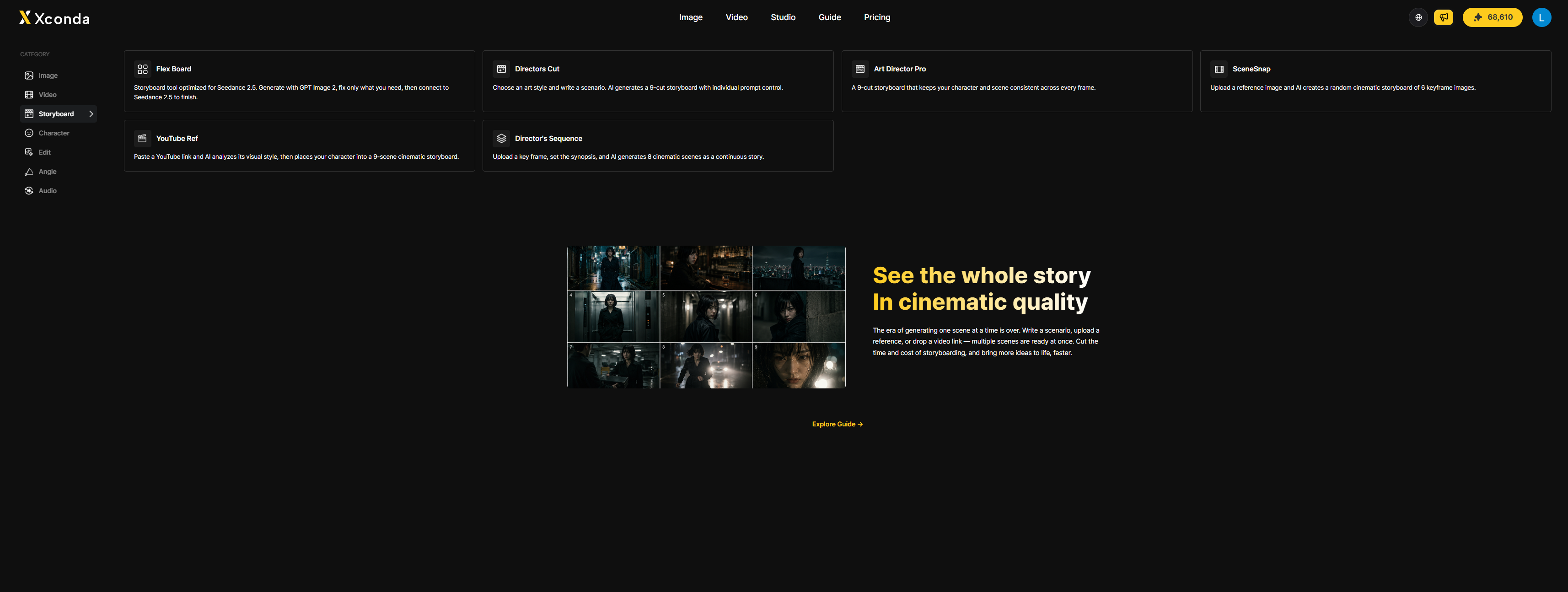Open the credits balance 68,610 button
This screenshot has height=592, width=1568.
1493,17
